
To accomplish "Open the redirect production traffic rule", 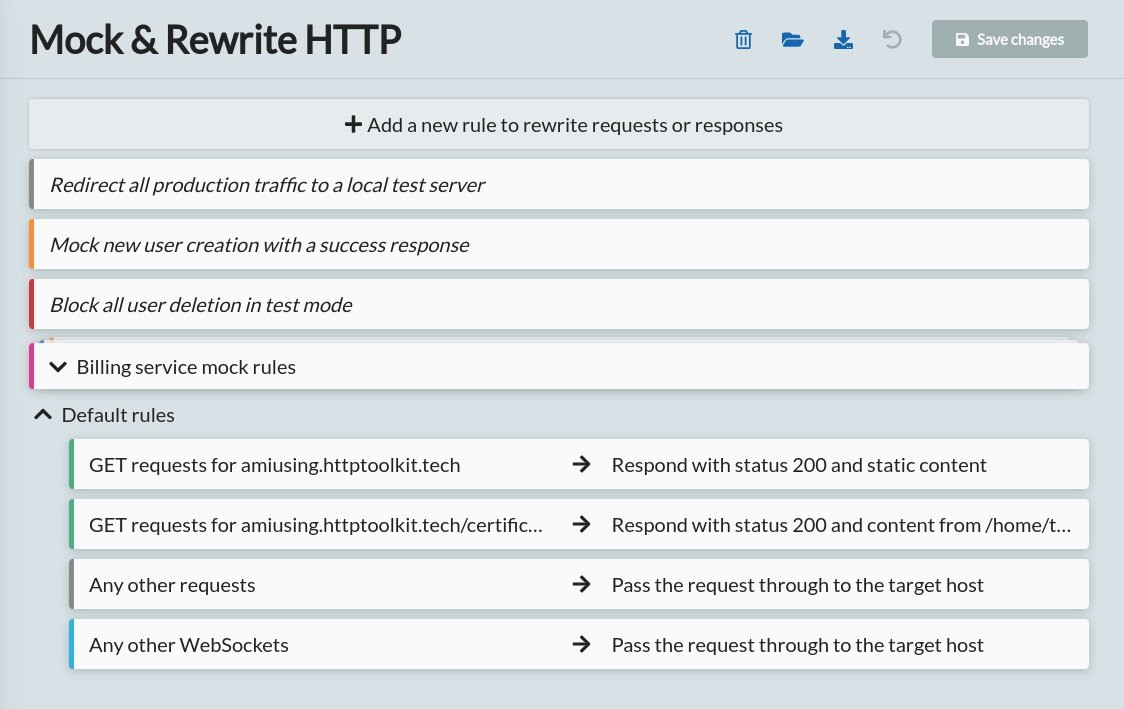I will [x=267, y=185].
